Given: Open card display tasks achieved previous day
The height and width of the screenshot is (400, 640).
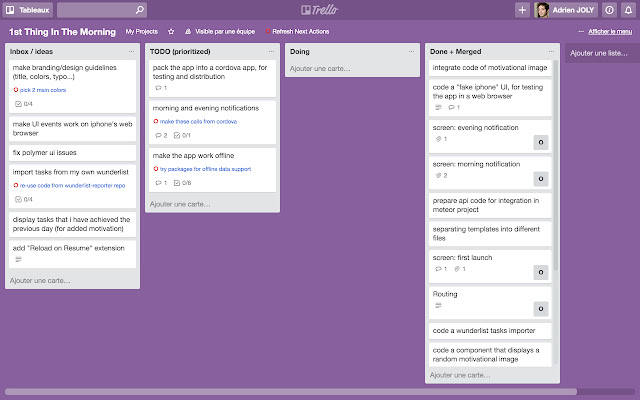Looking at the screenshot, I should tap(72, 224).
